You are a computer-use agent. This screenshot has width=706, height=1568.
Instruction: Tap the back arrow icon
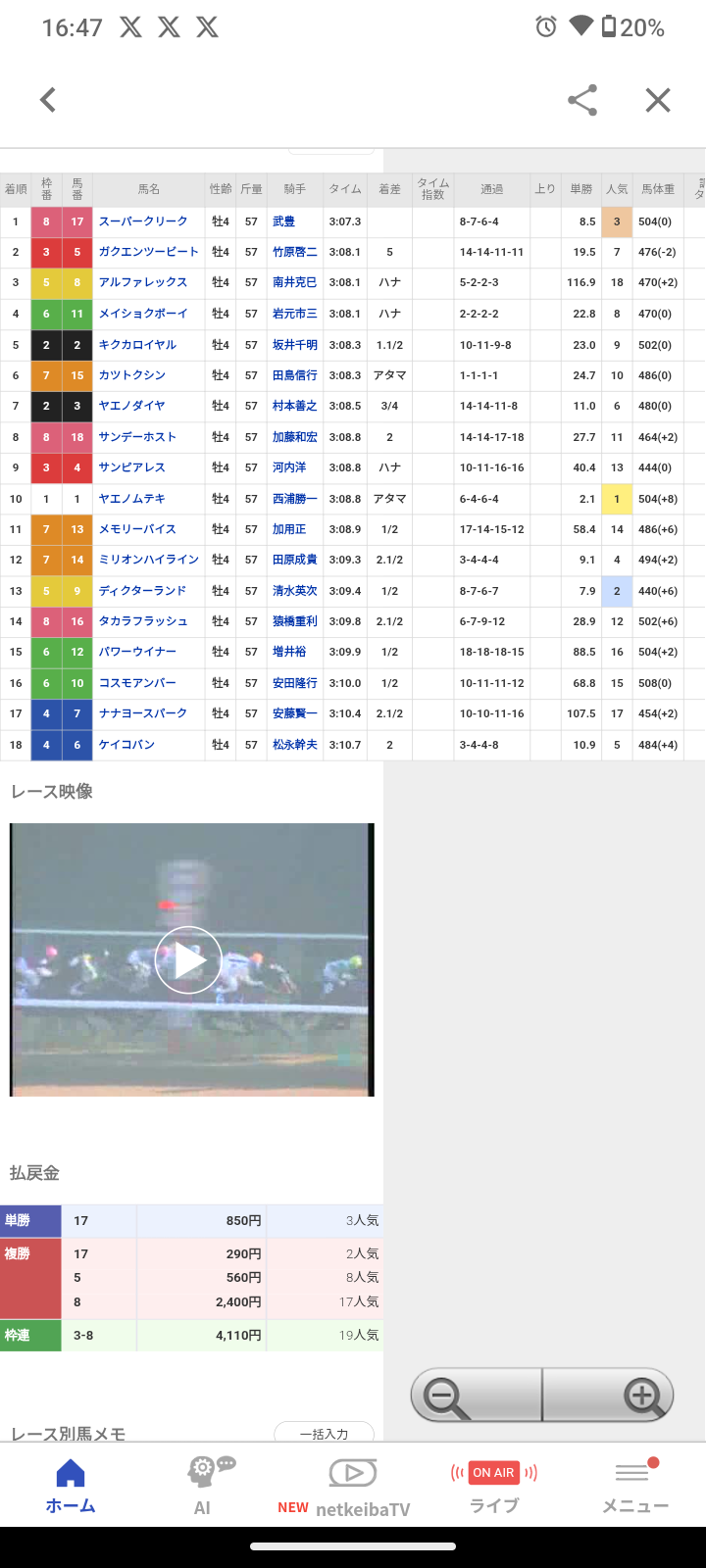(x=48, y=100)
